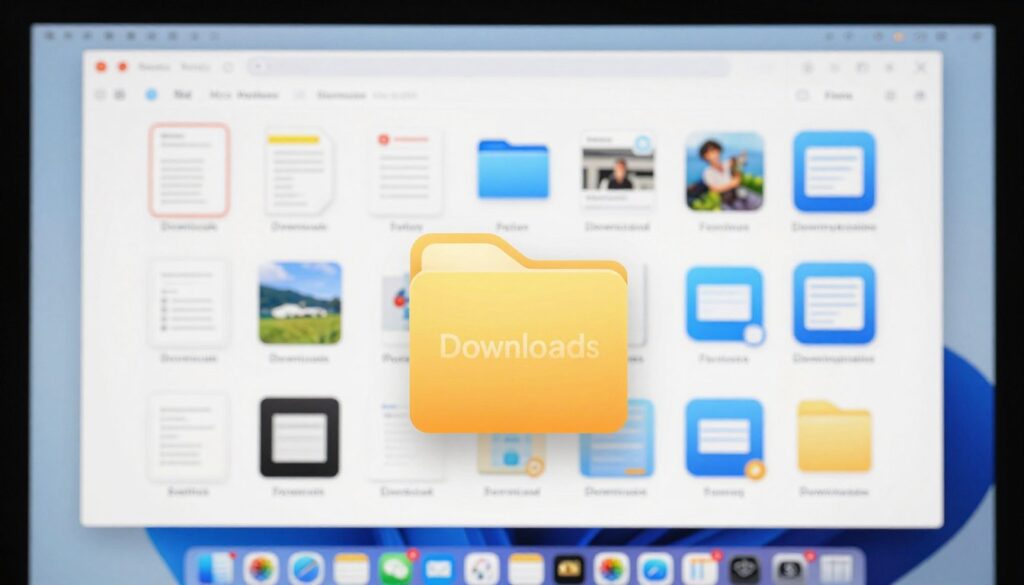The image size is (1024, 585).
Task: Open the blue icon with the white badge
Action: (724, 304)
